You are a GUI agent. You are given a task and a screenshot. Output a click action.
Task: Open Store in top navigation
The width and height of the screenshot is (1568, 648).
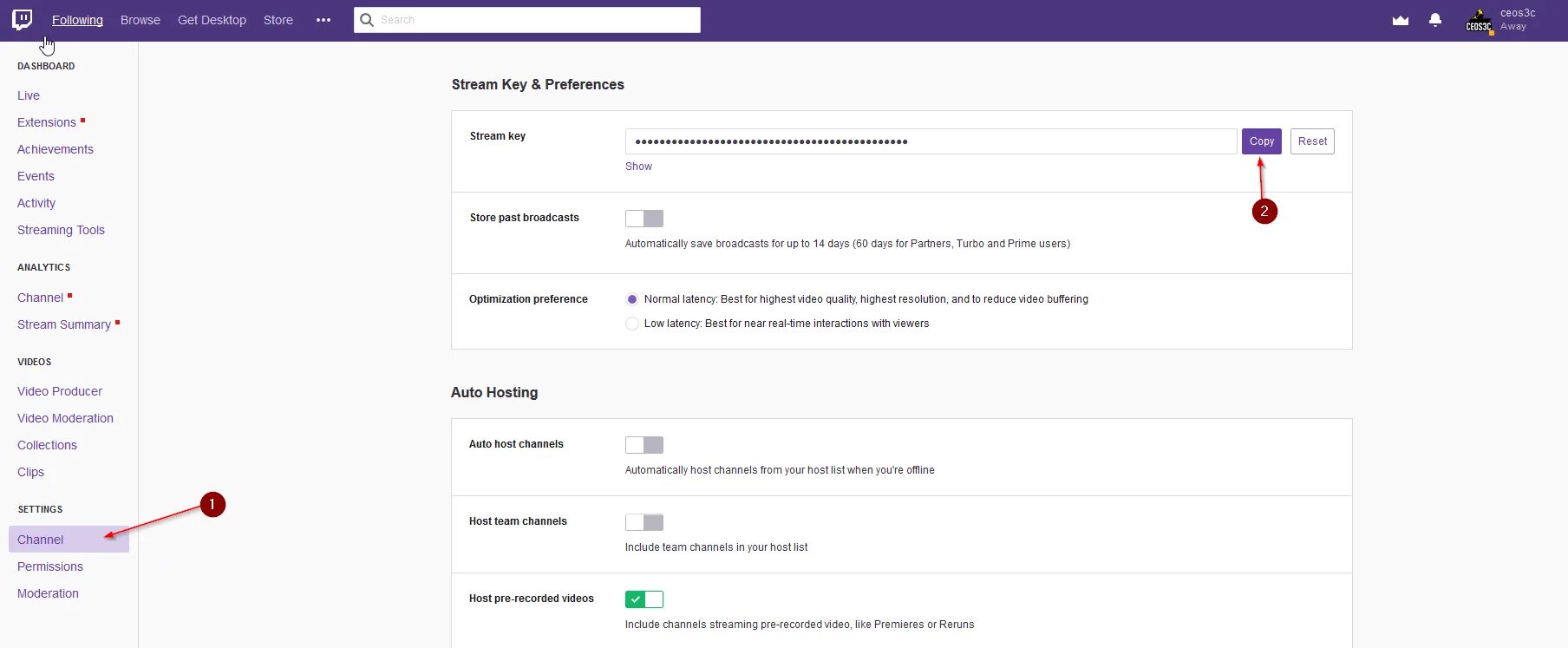pos(278,20)
